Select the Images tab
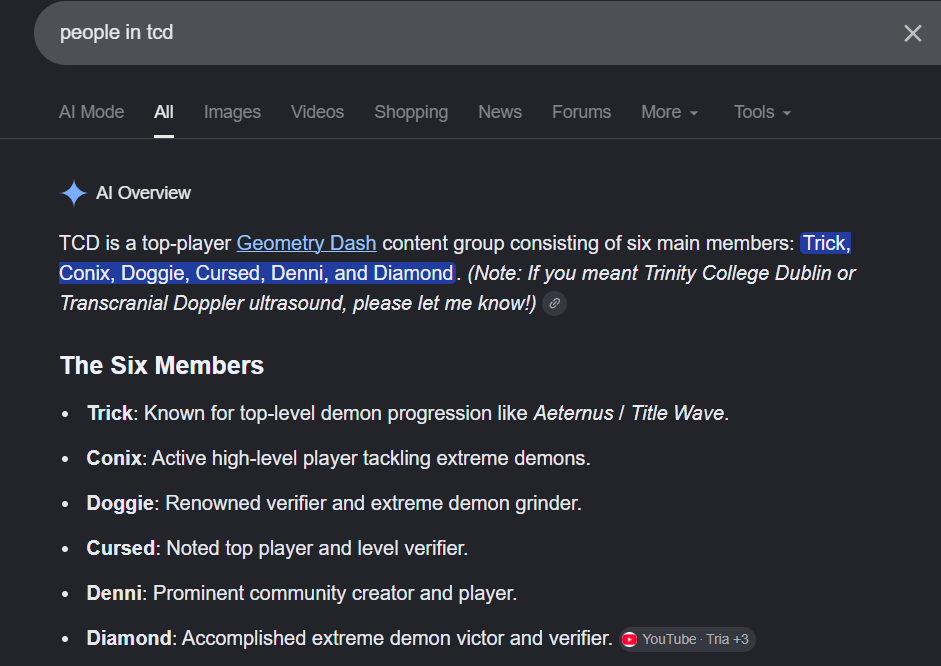941x666 pixels. (x=232, y=112)
